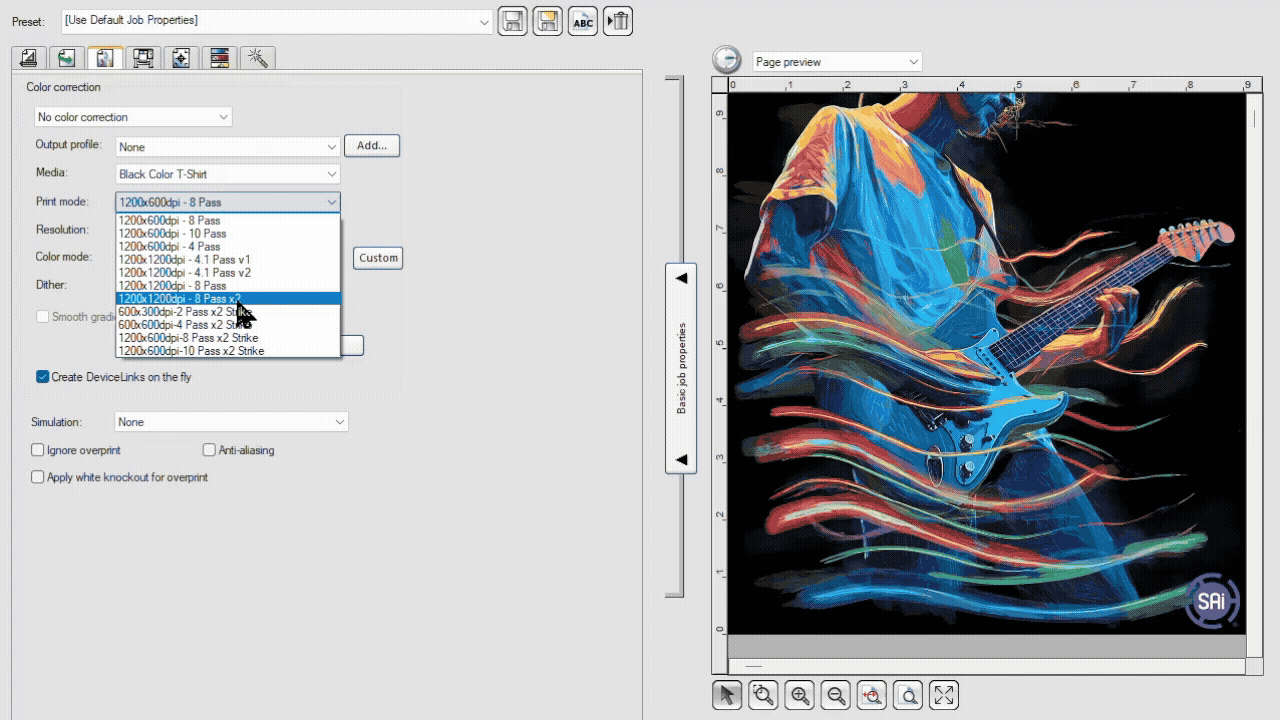Expand the Simulation dropdown
1280x720 pixels.
[x=231, y=422]
